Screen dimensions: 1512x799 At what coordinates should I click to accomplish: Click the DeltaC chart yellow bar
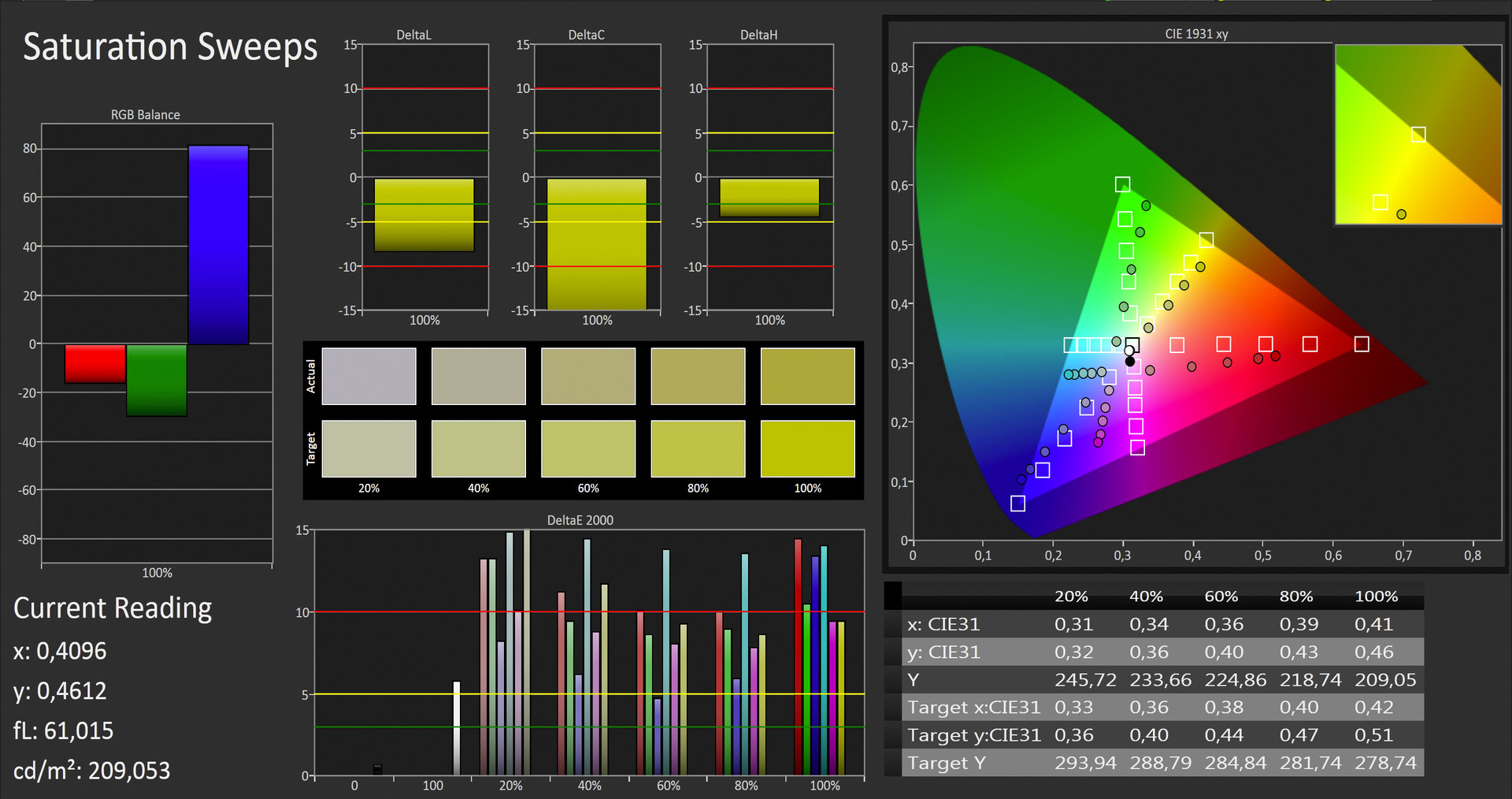[597, 244]
